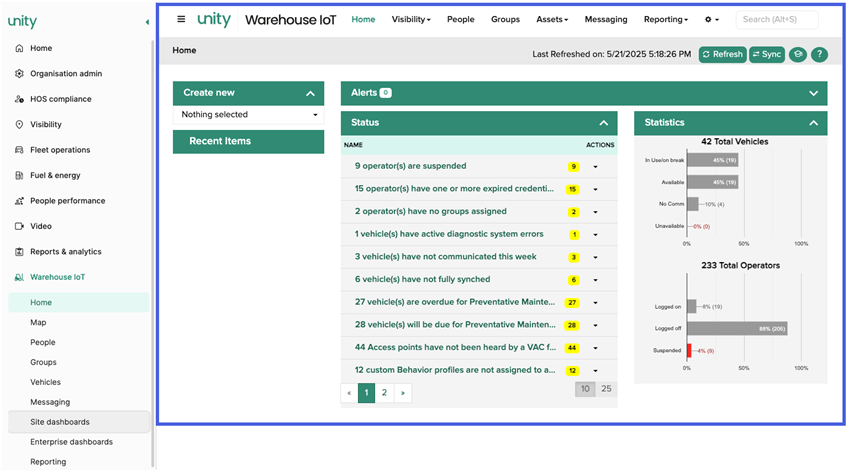864x470 pixels.
Task: Click the round icon button beside Sync
Action: [798, 55]
